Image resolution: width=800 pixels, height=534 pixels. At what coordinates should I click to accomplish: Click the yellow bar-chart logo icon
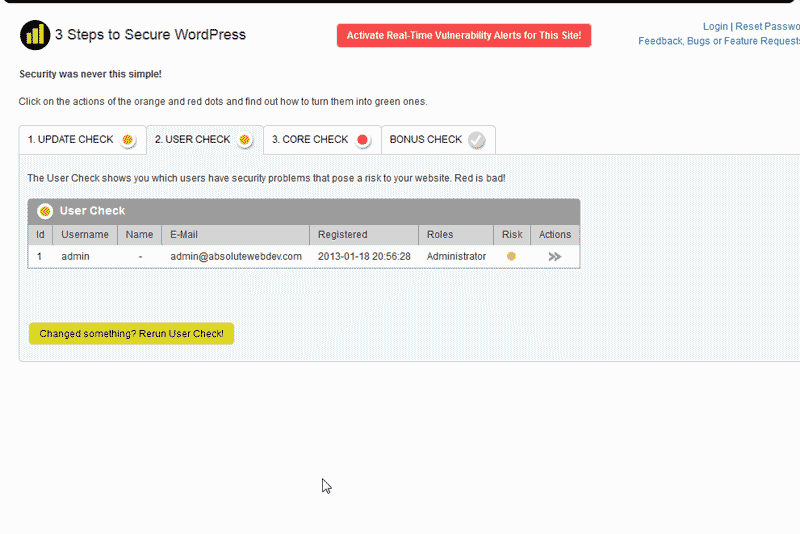tap(35, 35)
